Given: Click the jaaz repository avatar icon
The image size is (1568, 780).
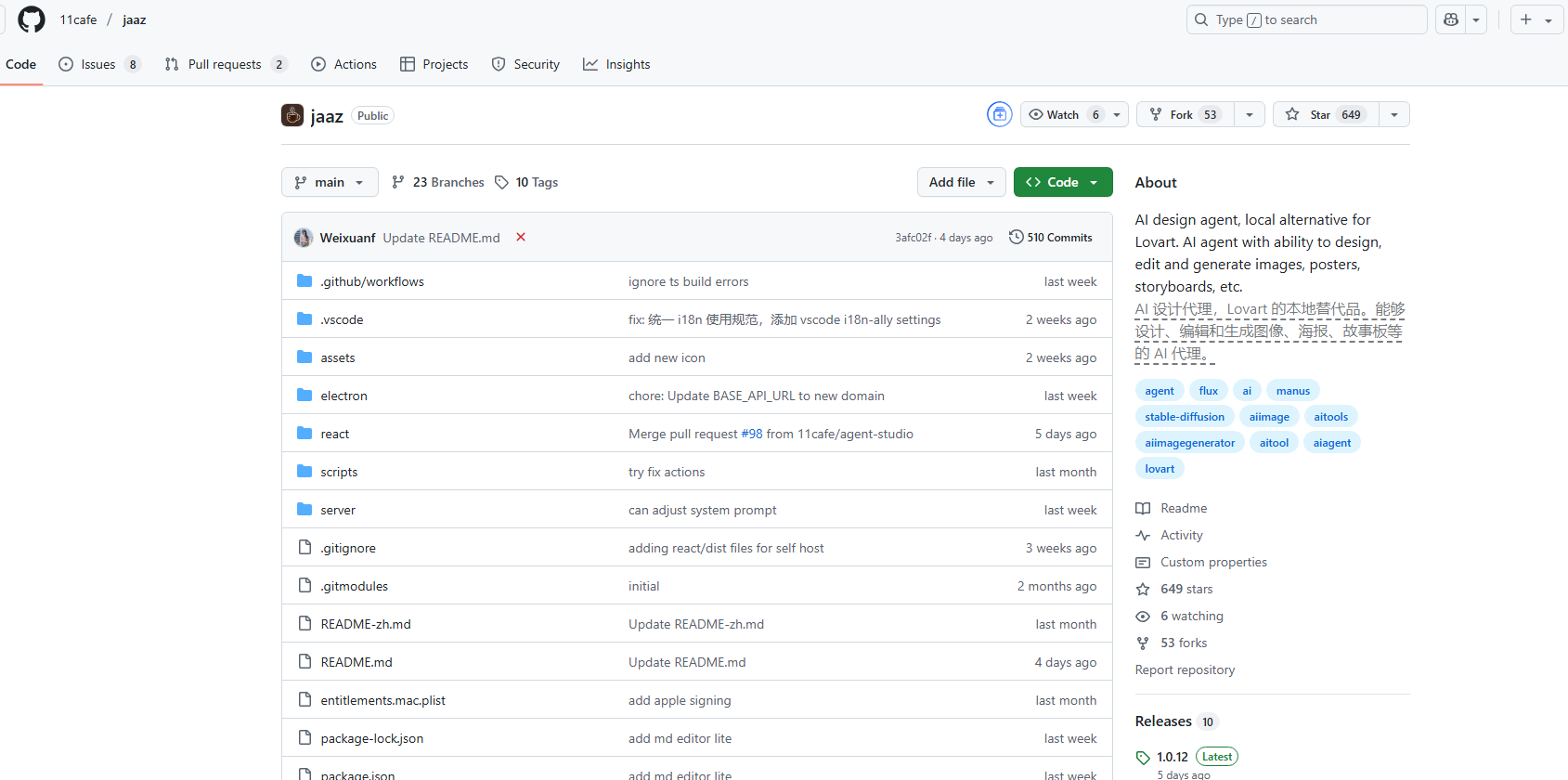Looking at the screenshot, I should pos(292,115).
